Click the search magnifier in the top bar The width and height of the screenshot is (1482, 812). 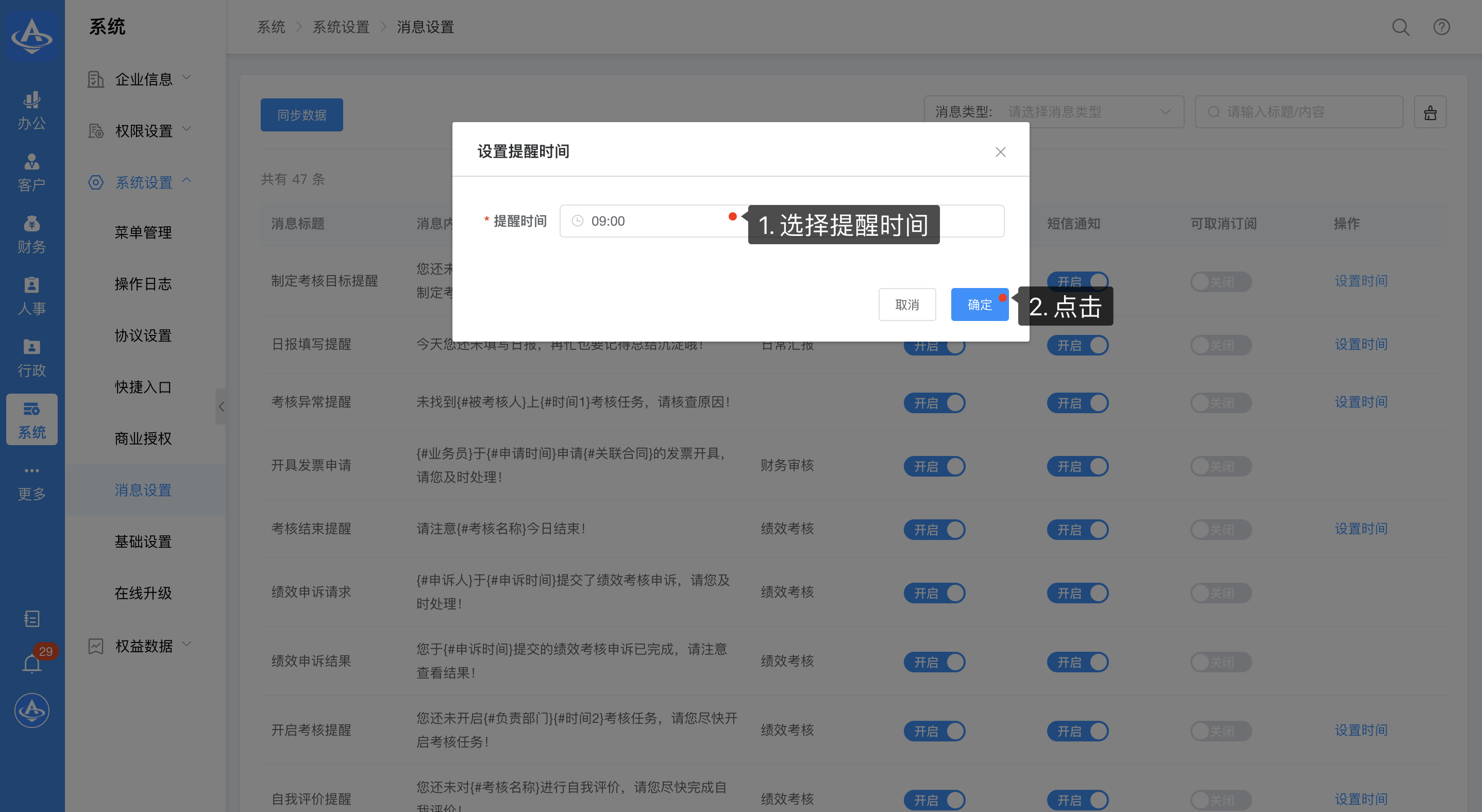(1400, 27)
